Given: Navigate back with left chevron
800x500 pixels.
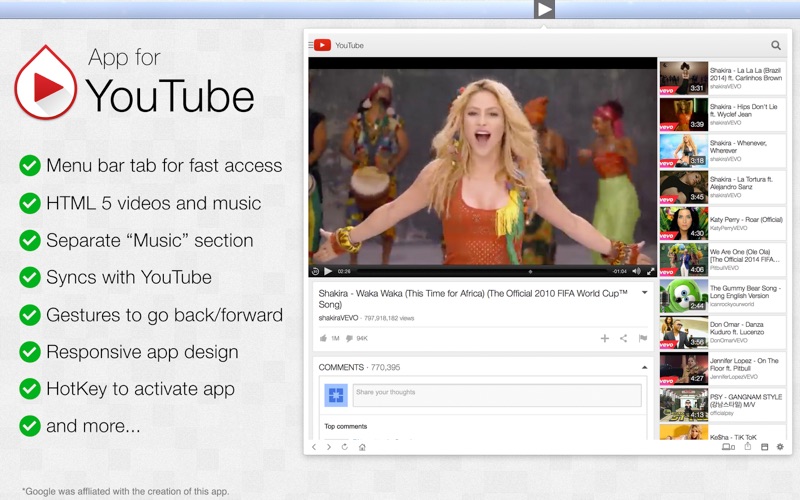Looking at the screenshot, I should coord(314,447).
